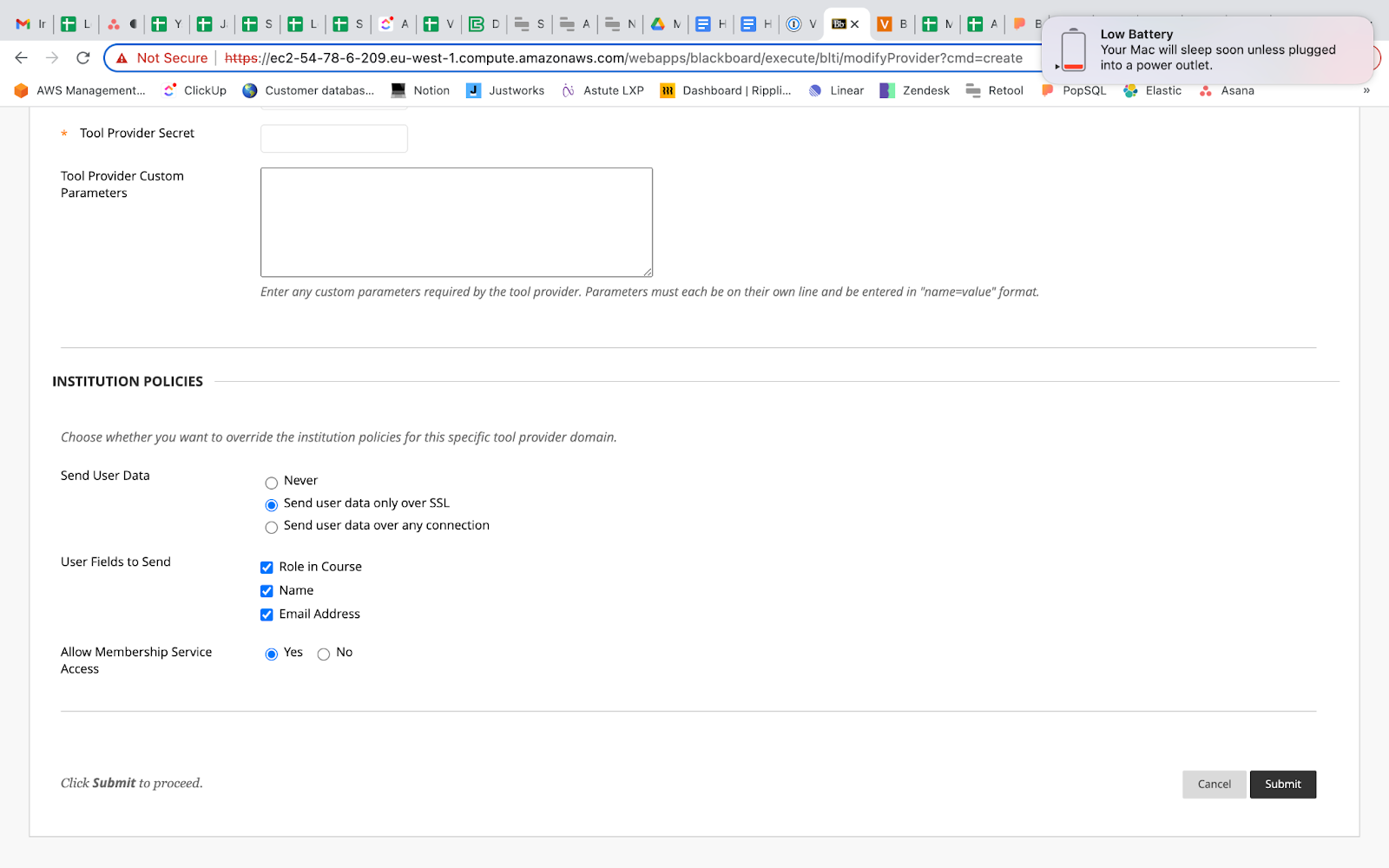Click the browser Back arrow
The width and height of the screenshot is (1389, 868).
click(22, 58)
